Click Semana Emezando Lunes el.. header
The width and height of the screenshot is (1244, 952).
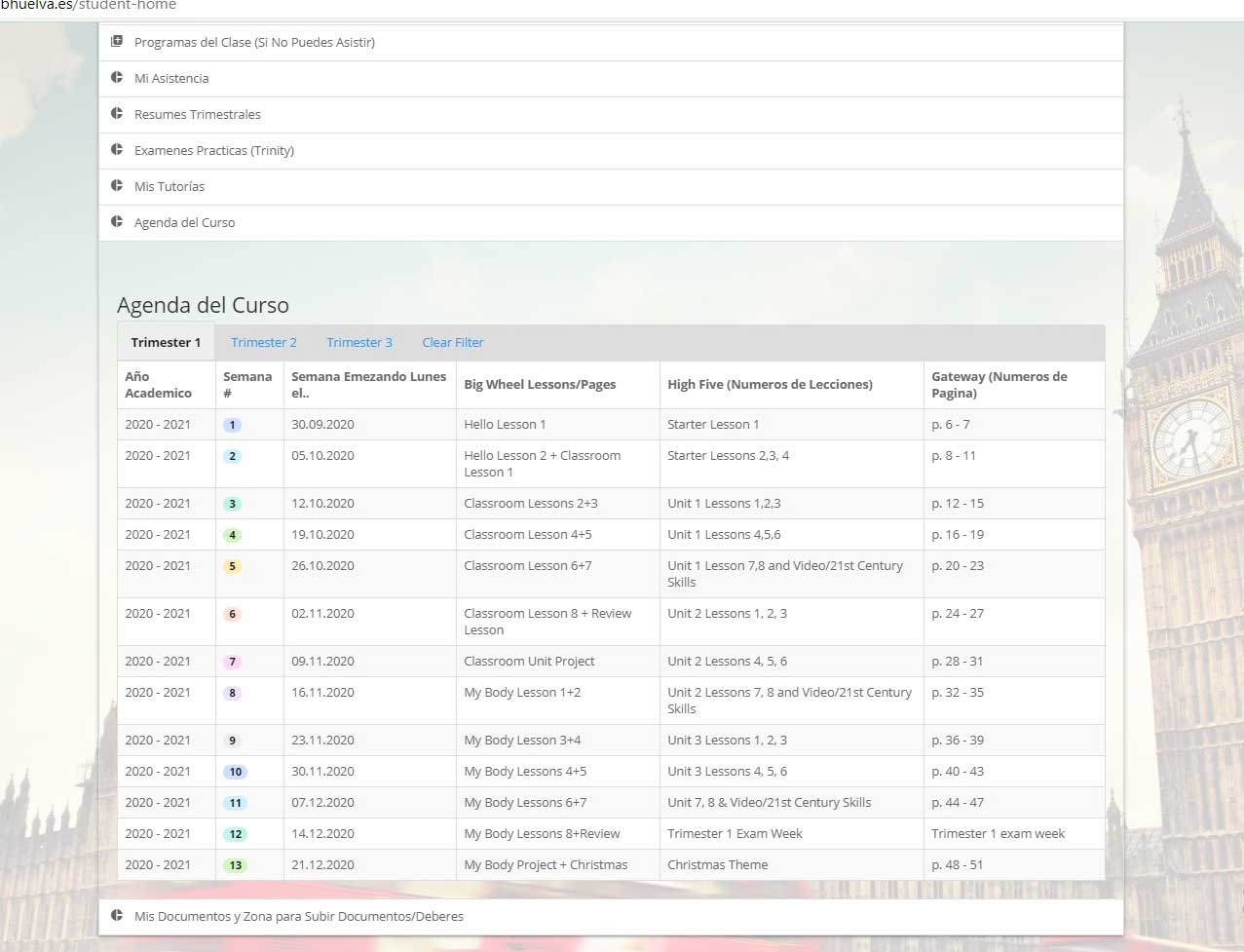[368, 385]
